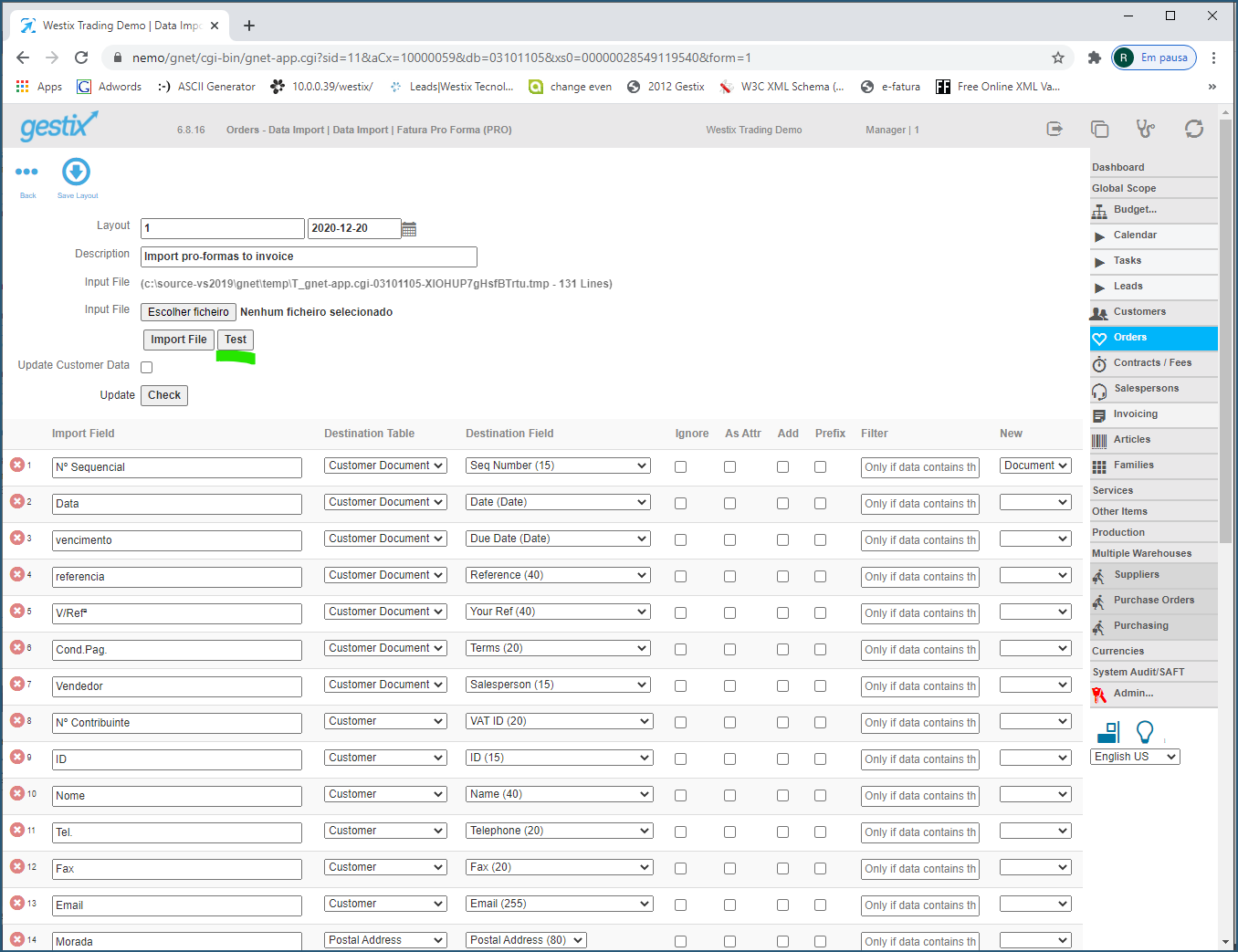The image size is (1238, 952).
Task: Click Escolher ficheiro file chooser button
Action: (x=188, y=312)
